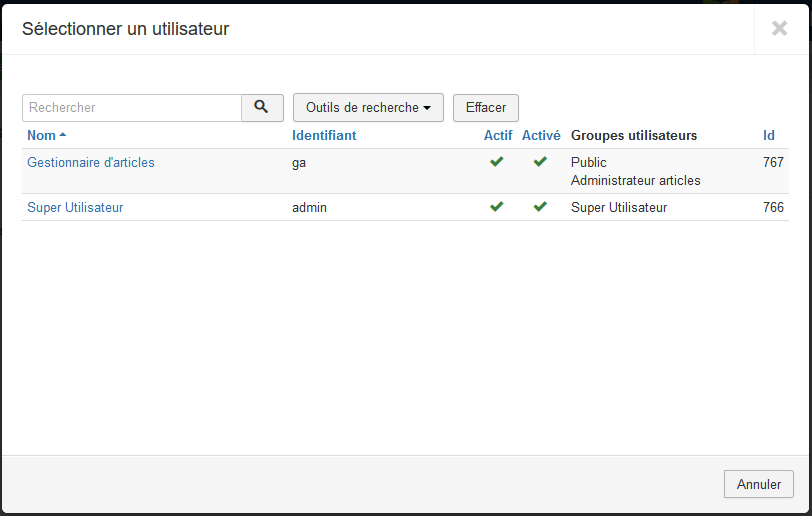812x516 pixels.
Task: Focus the Rechercher search field
Action: click(132, 108)
